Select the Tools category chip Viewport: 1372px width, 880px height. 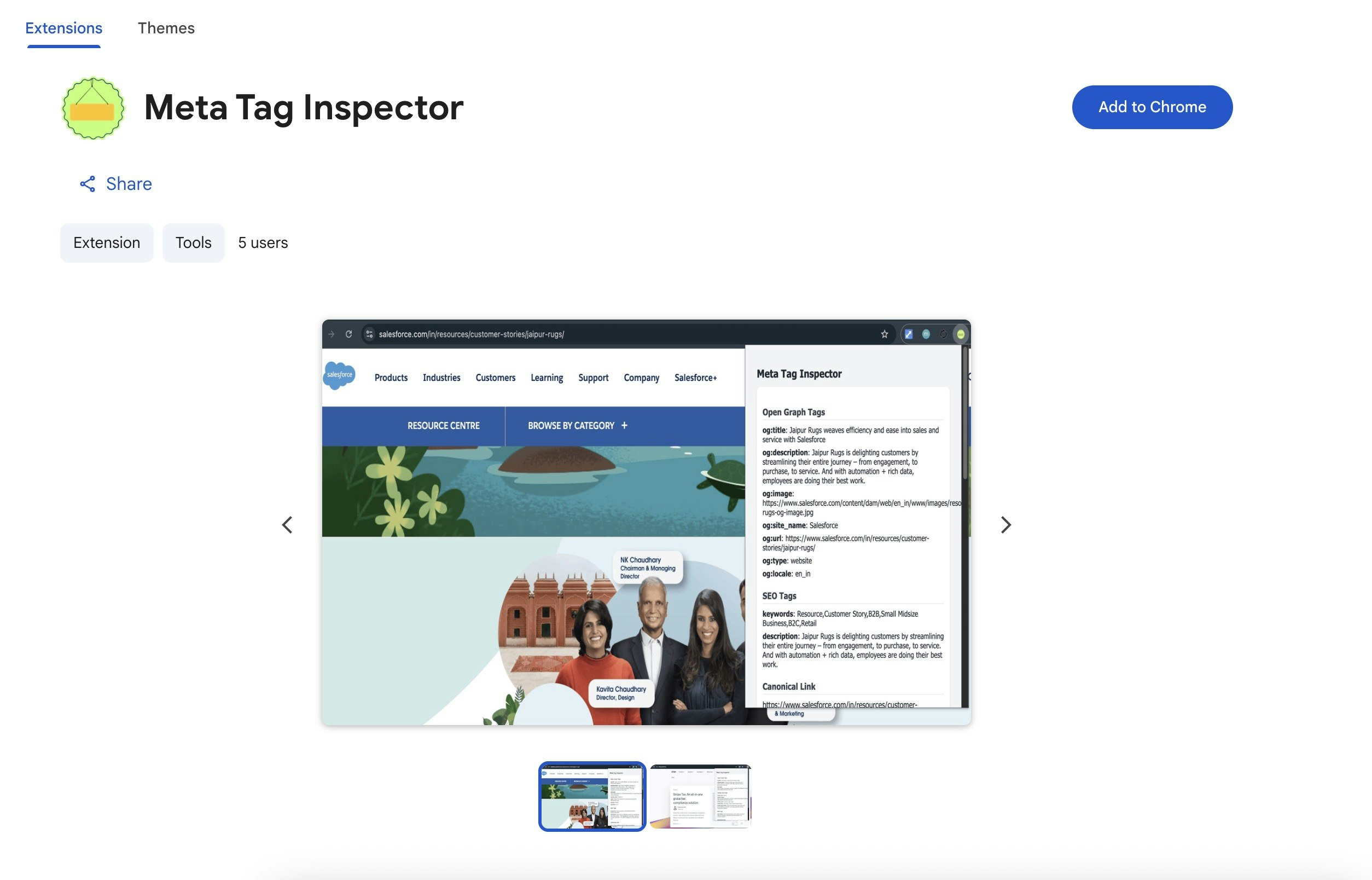194,243
